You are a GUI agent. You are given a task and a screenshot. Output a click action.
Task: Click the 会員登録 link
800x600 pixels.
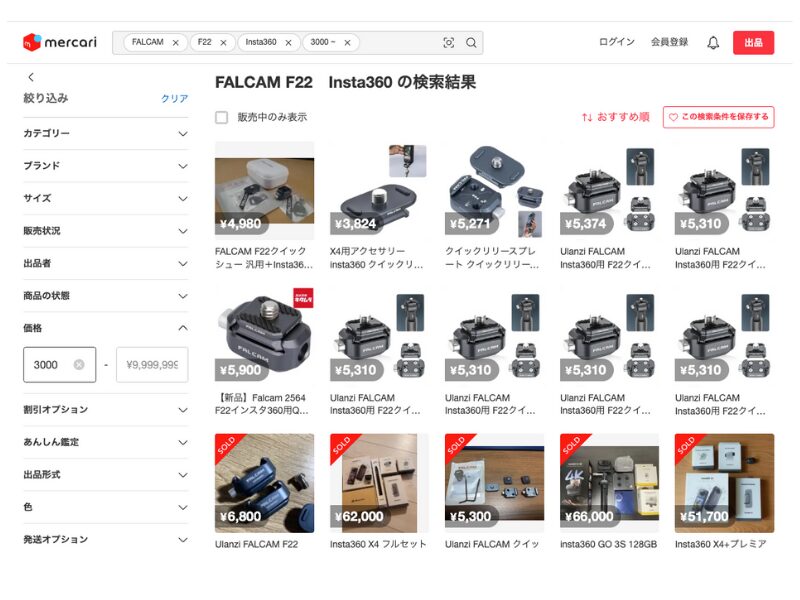(669, 42)
